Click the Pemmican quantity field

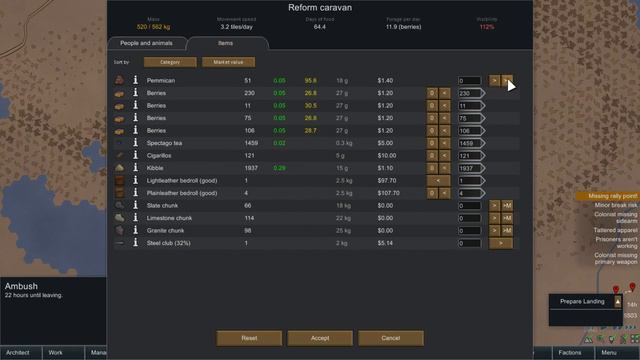(x=469, y=81)
